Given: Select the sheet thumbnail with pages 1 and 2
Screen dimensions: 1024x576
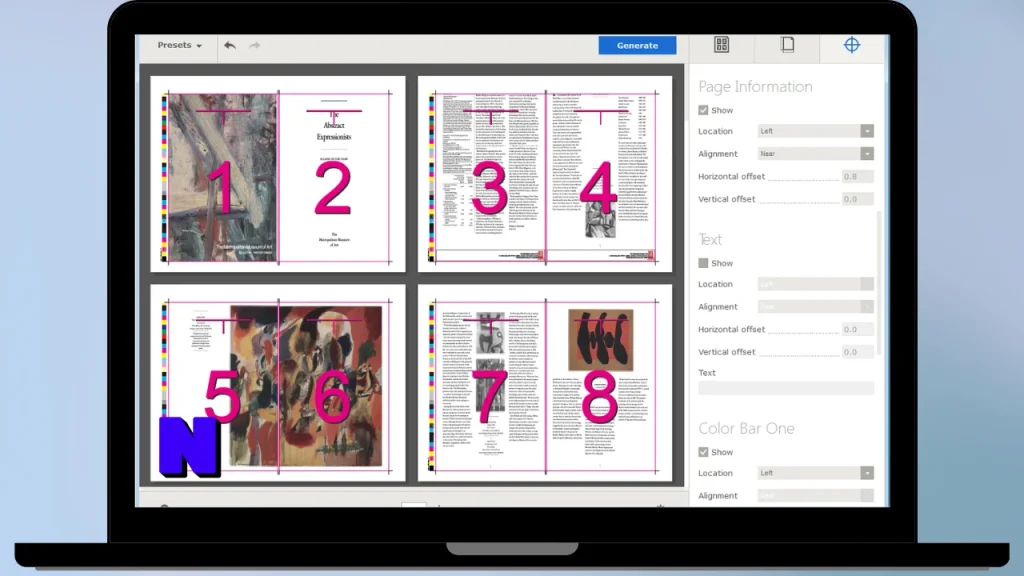Looking at the screenshot, I should [278, 174].
